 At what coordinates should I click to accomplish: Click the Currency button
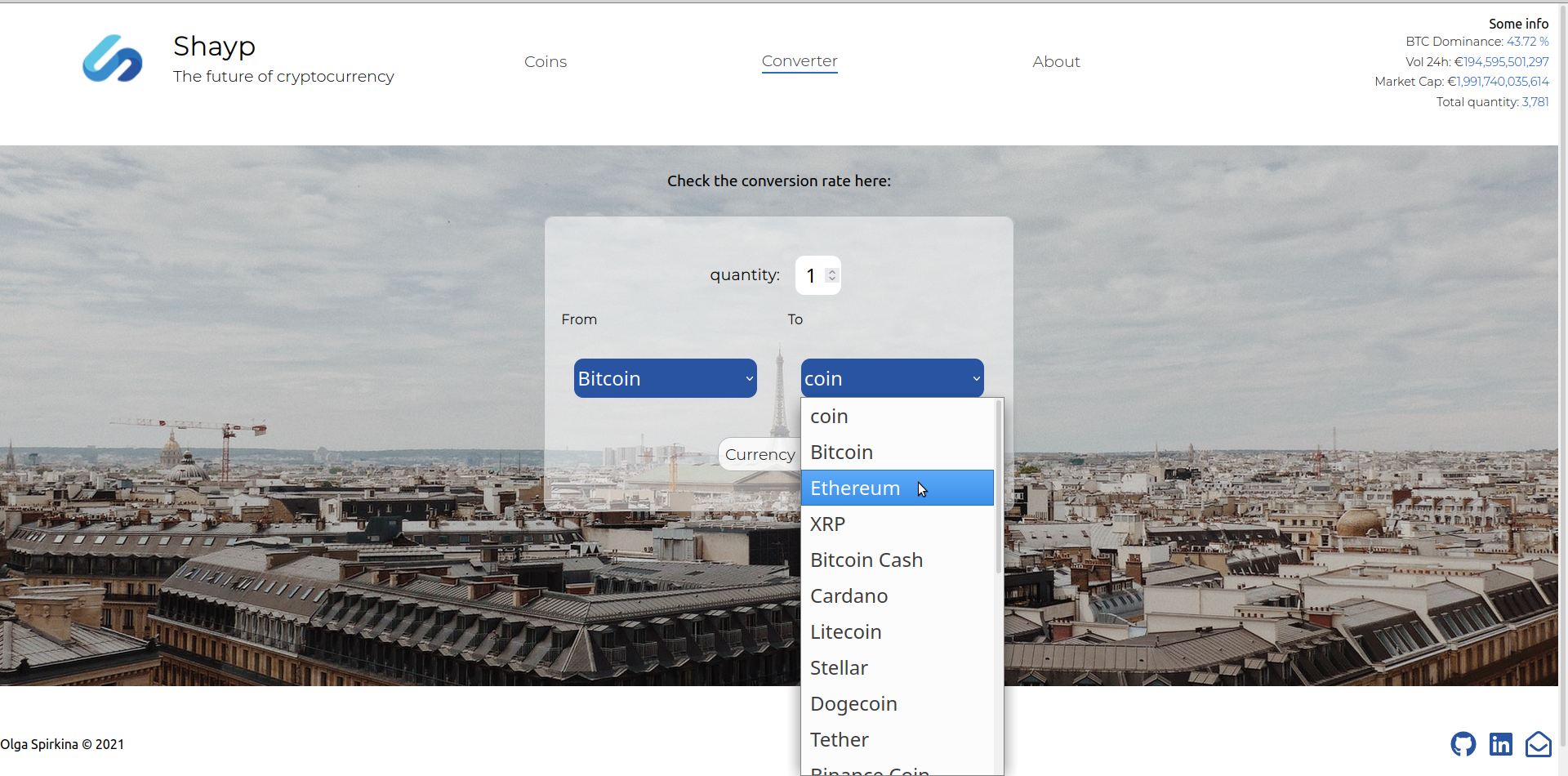tap(759, 454)
